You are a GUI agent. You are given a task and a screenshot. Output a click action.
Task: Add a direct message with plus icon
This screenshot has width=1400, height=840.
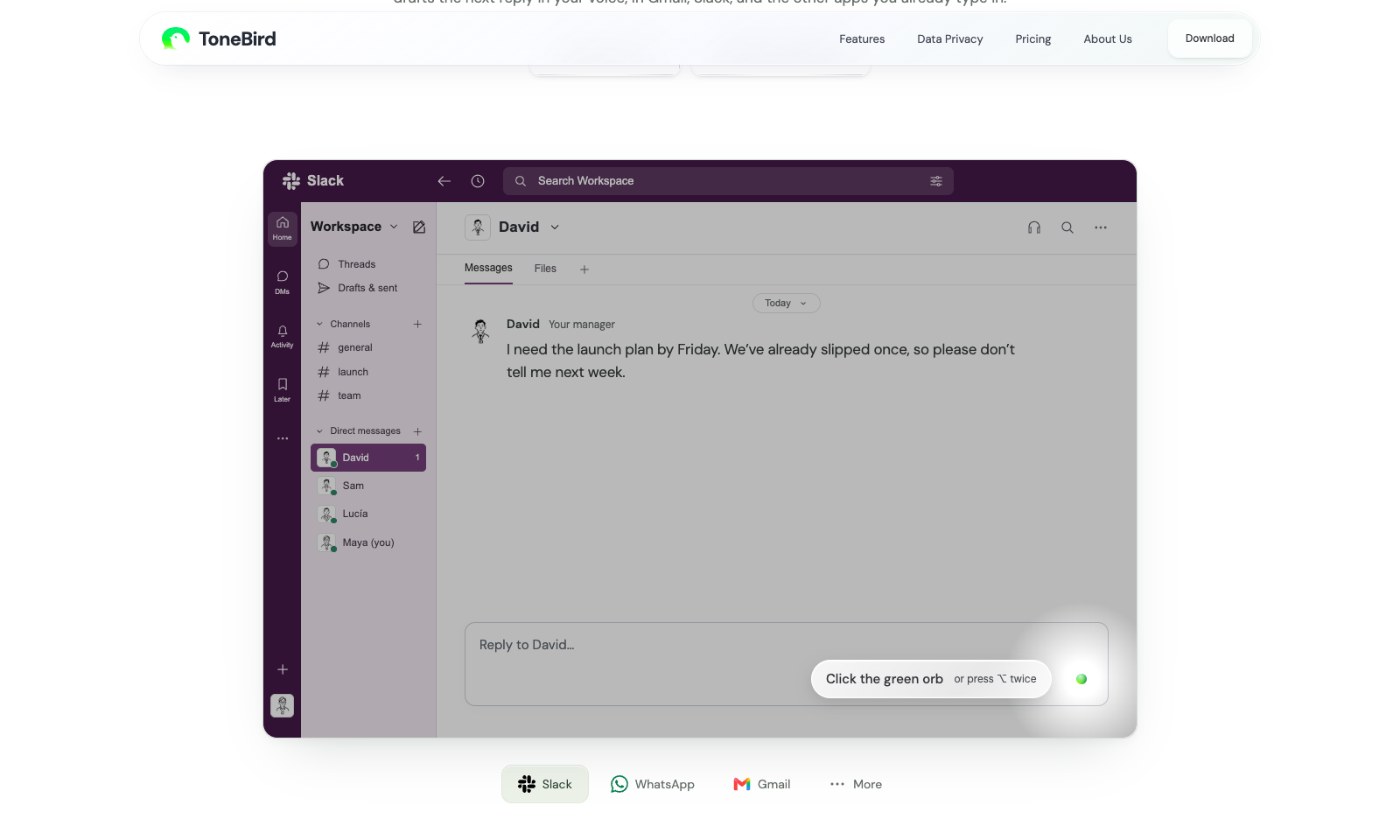click(417, 431)
